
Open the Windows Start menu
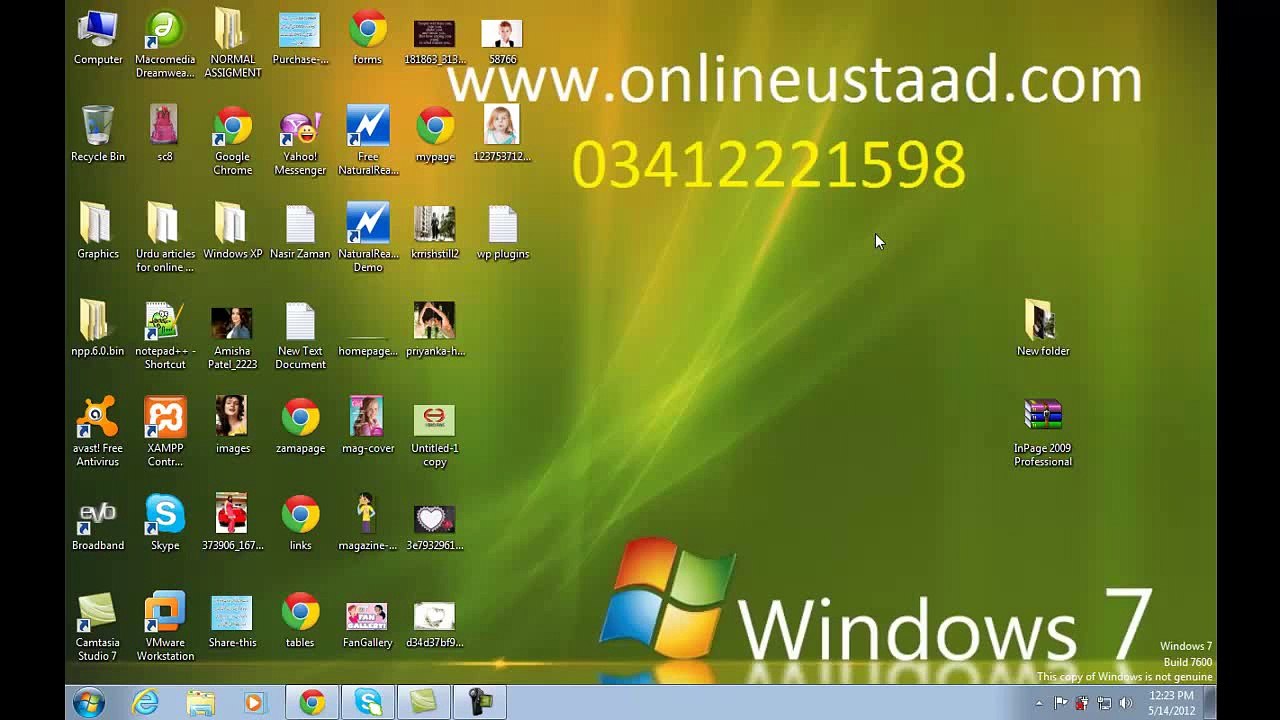click(x=89, y=703)
